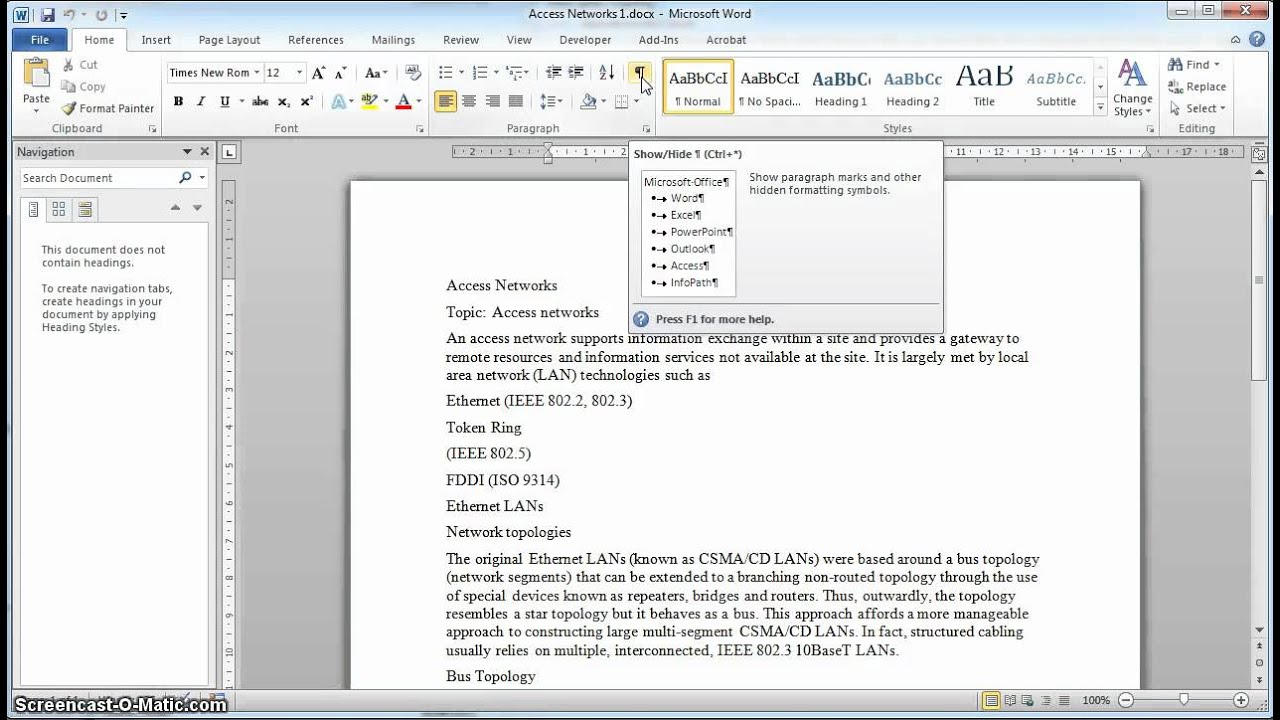The image size is (1280, 720).
Task: Open the References tab
Action: coord(316,40)
